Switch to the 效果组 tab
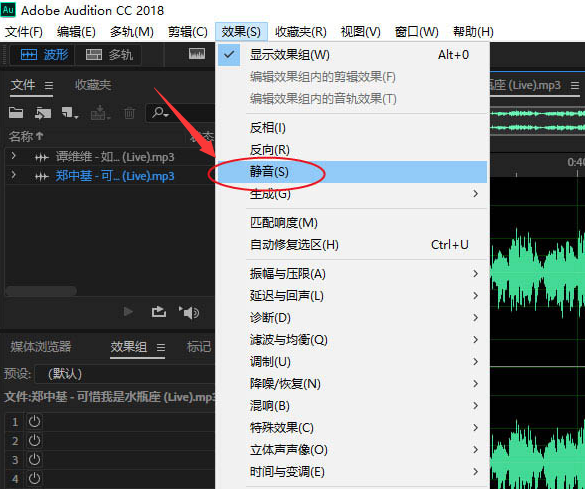The image size is (585, 489). tap(128, 347)
